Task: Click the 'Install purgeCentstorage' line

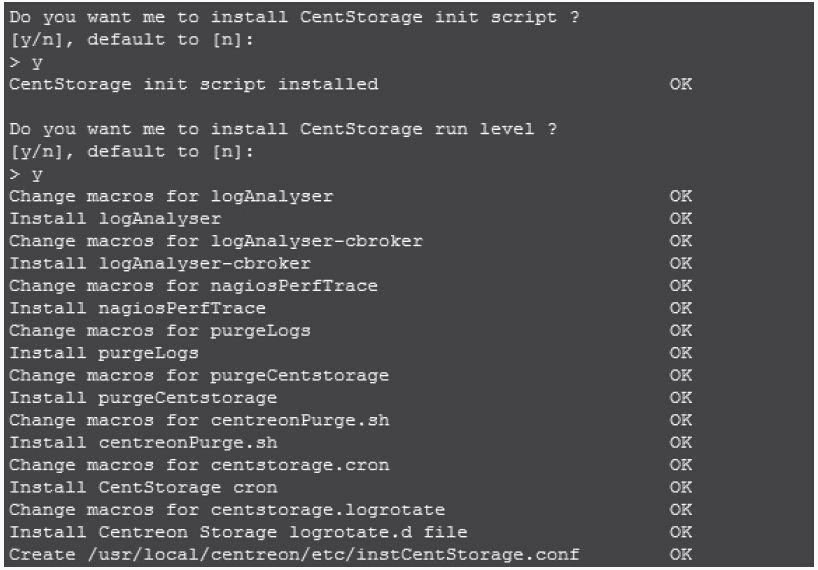Action: [x=143, y=398]
